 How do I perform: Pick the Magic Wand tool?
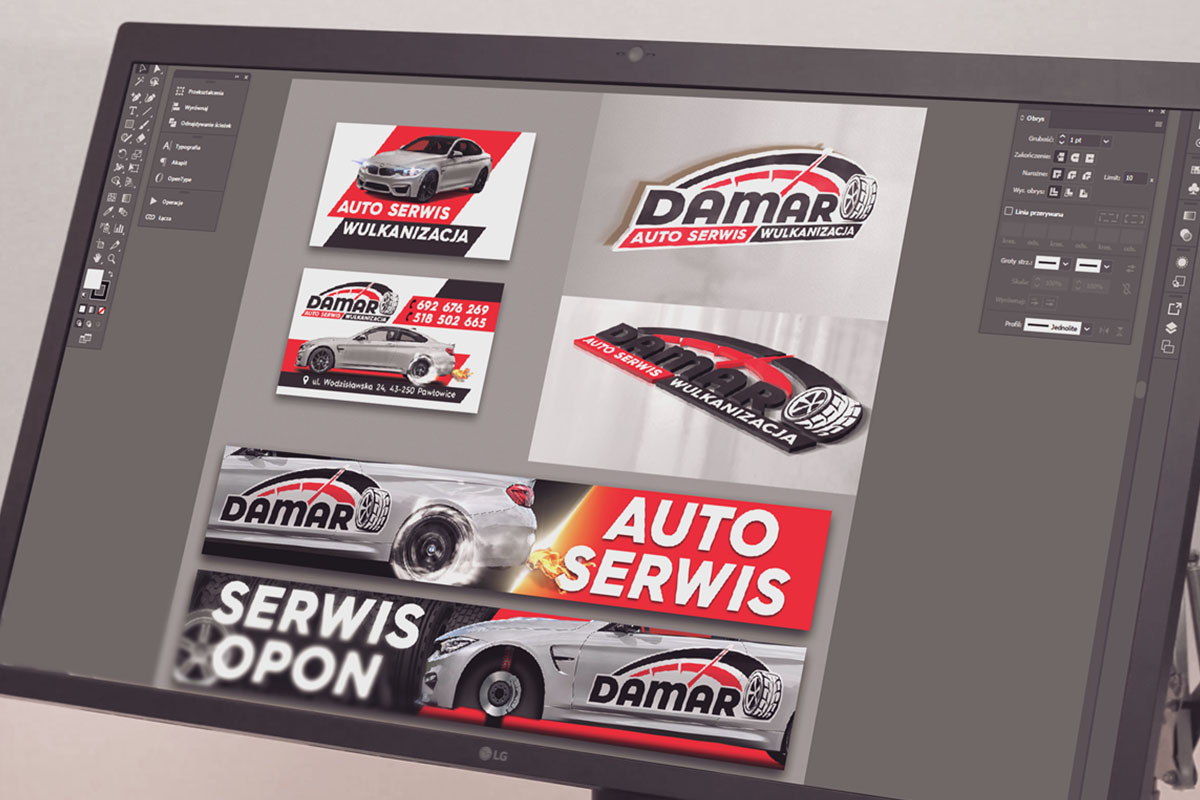(140, 83)
